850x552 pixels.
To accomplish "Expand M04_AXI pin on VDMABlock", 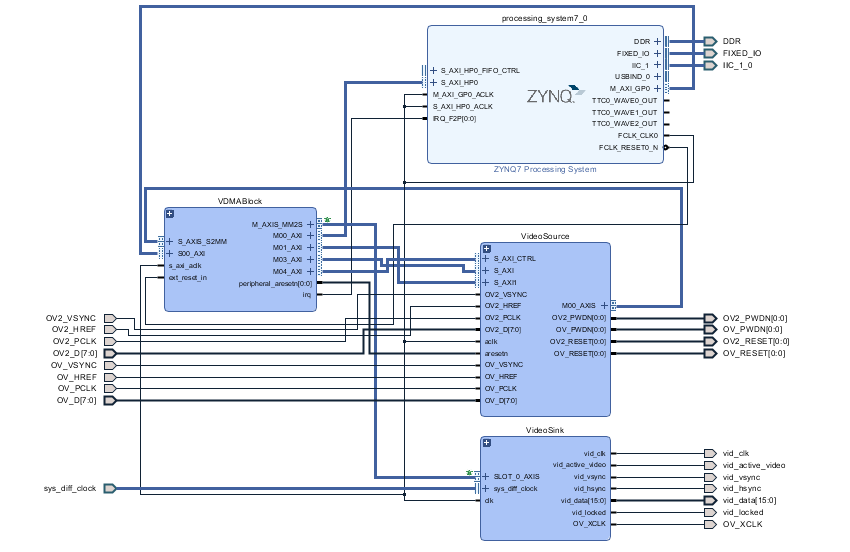I will 310,271.
